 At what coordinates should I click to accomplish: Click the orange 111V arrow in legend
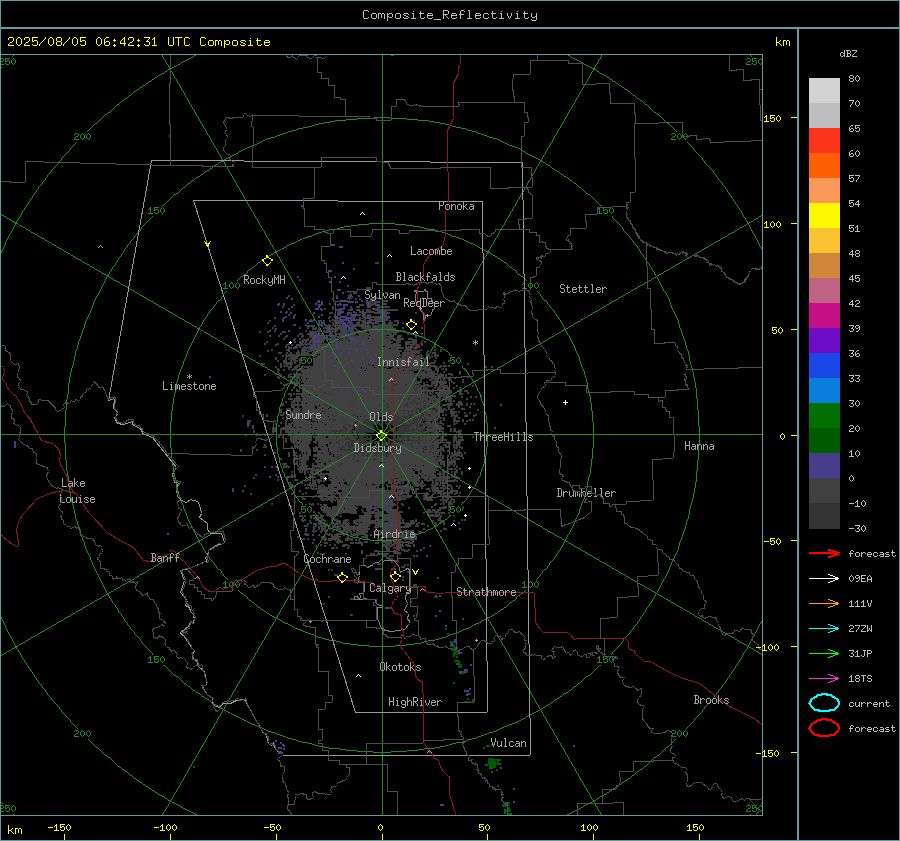point(824,603)
